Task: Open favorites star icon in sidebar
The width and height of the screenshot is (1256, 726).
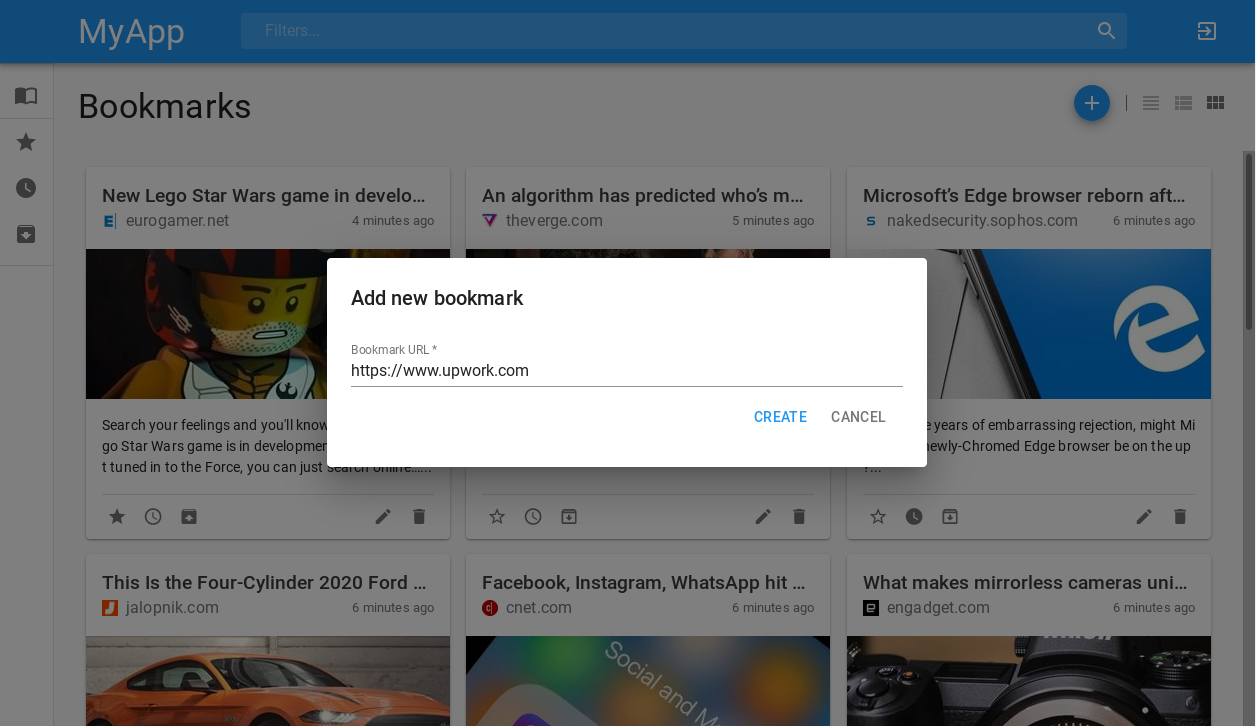Action: coord(26,142)
